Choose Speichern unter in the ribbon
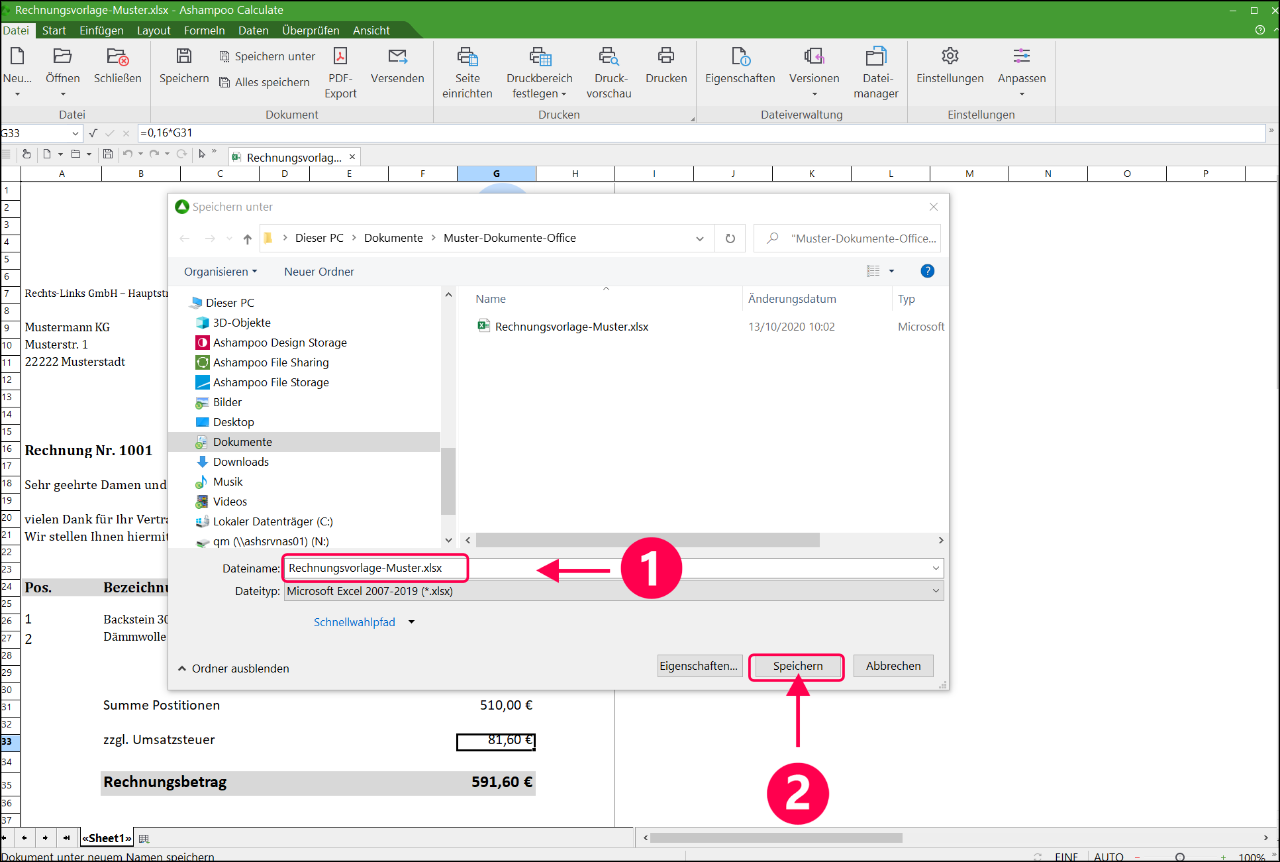This screenshot has width=1280, height=862. click(267, 56)
